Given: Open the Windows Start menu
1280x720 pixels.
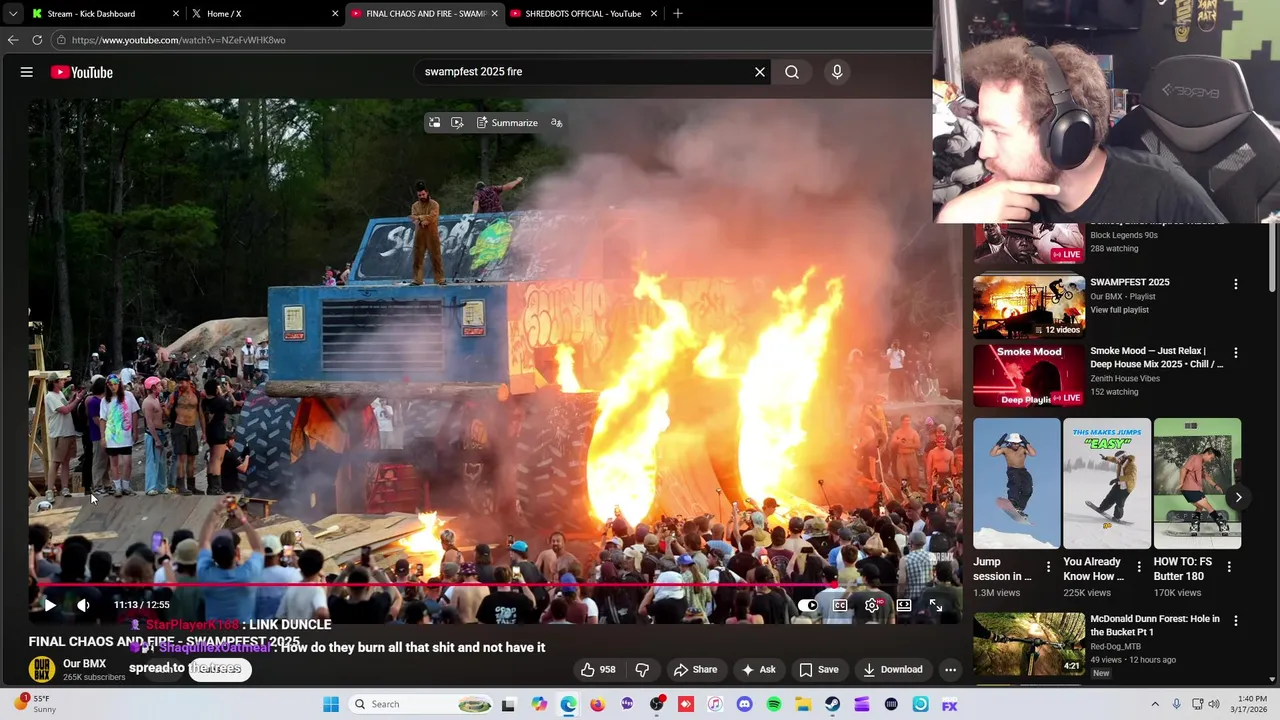Looking at the screenshot, I should [331, 704].
